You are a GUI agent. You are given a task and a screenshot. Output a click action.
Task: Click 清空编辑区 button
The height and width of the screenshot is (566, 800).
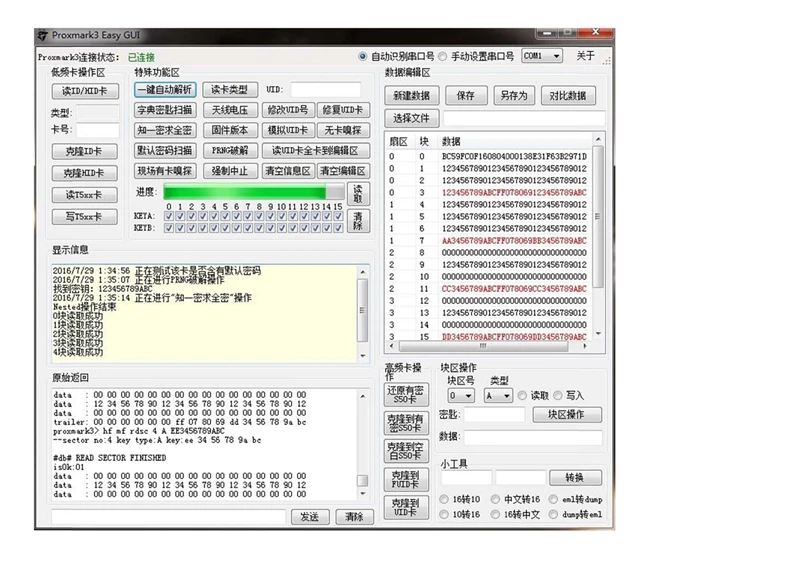coord(343,171)
